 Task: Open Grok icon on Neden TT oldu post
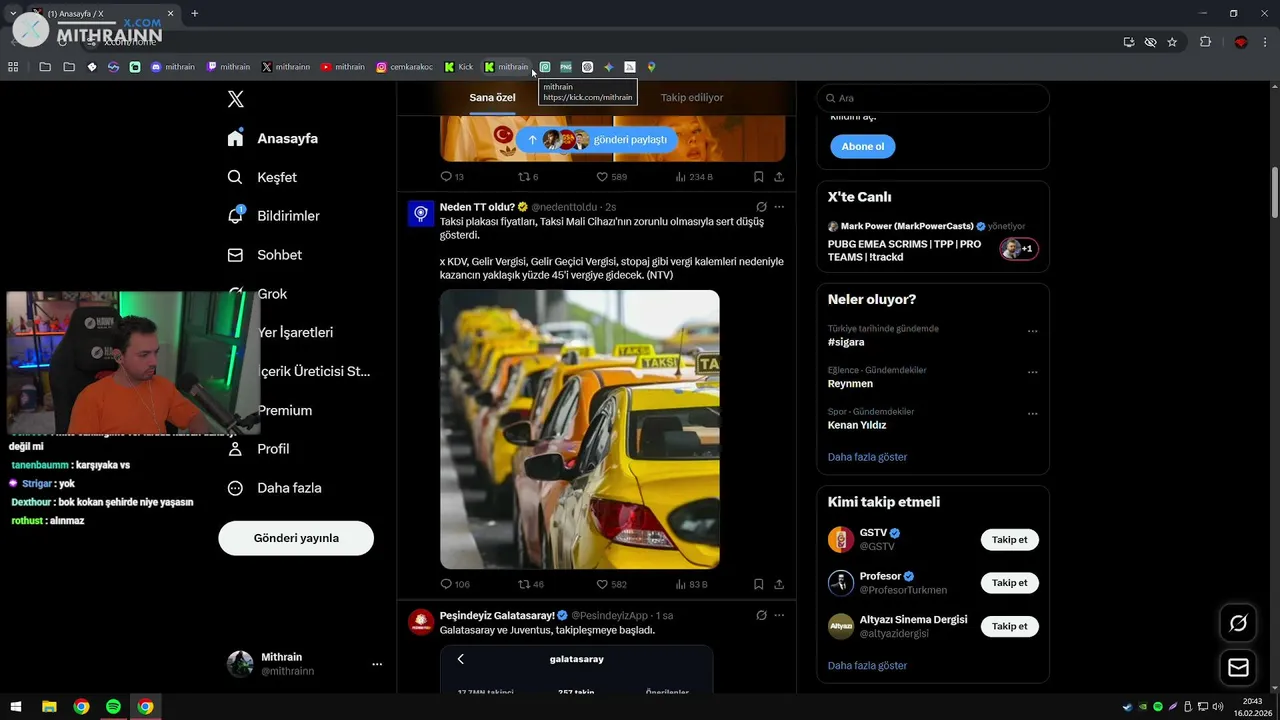point(761,207)
